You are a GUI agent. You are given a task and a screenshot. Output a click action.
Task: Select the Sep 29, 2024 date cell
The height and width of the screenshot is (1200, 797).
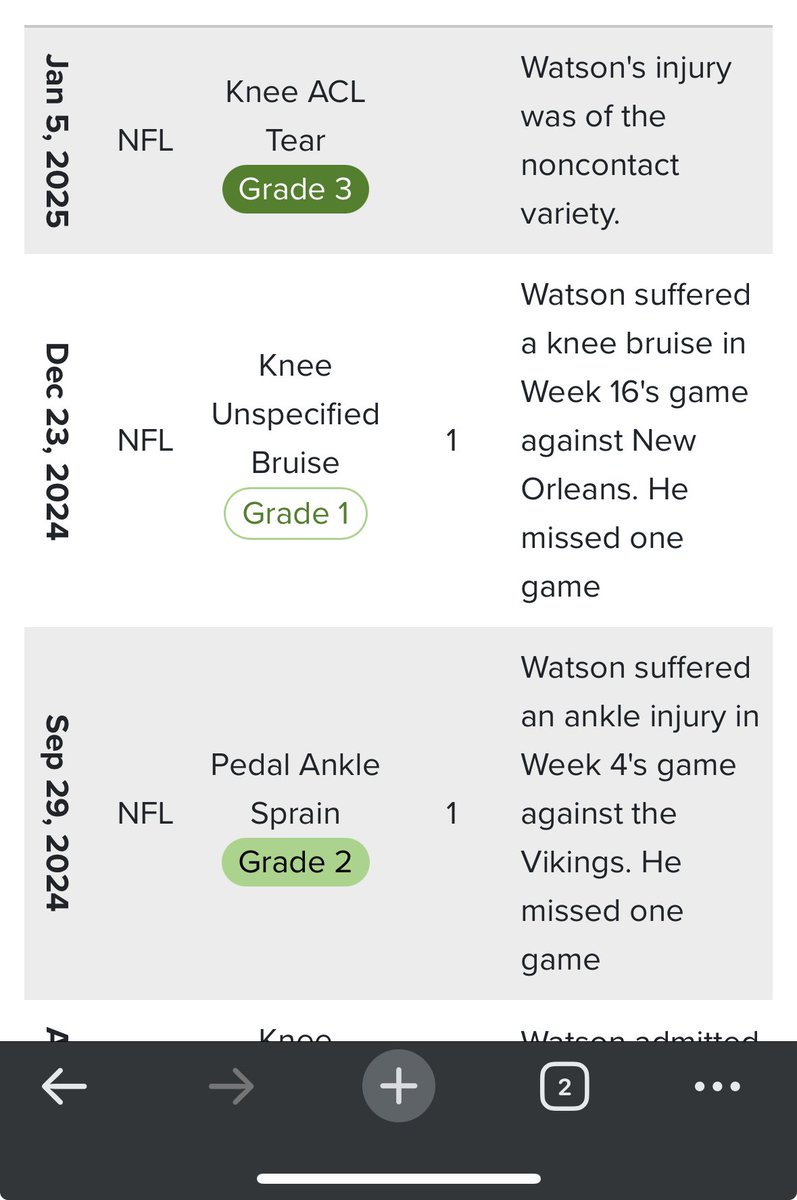[56, 813]
